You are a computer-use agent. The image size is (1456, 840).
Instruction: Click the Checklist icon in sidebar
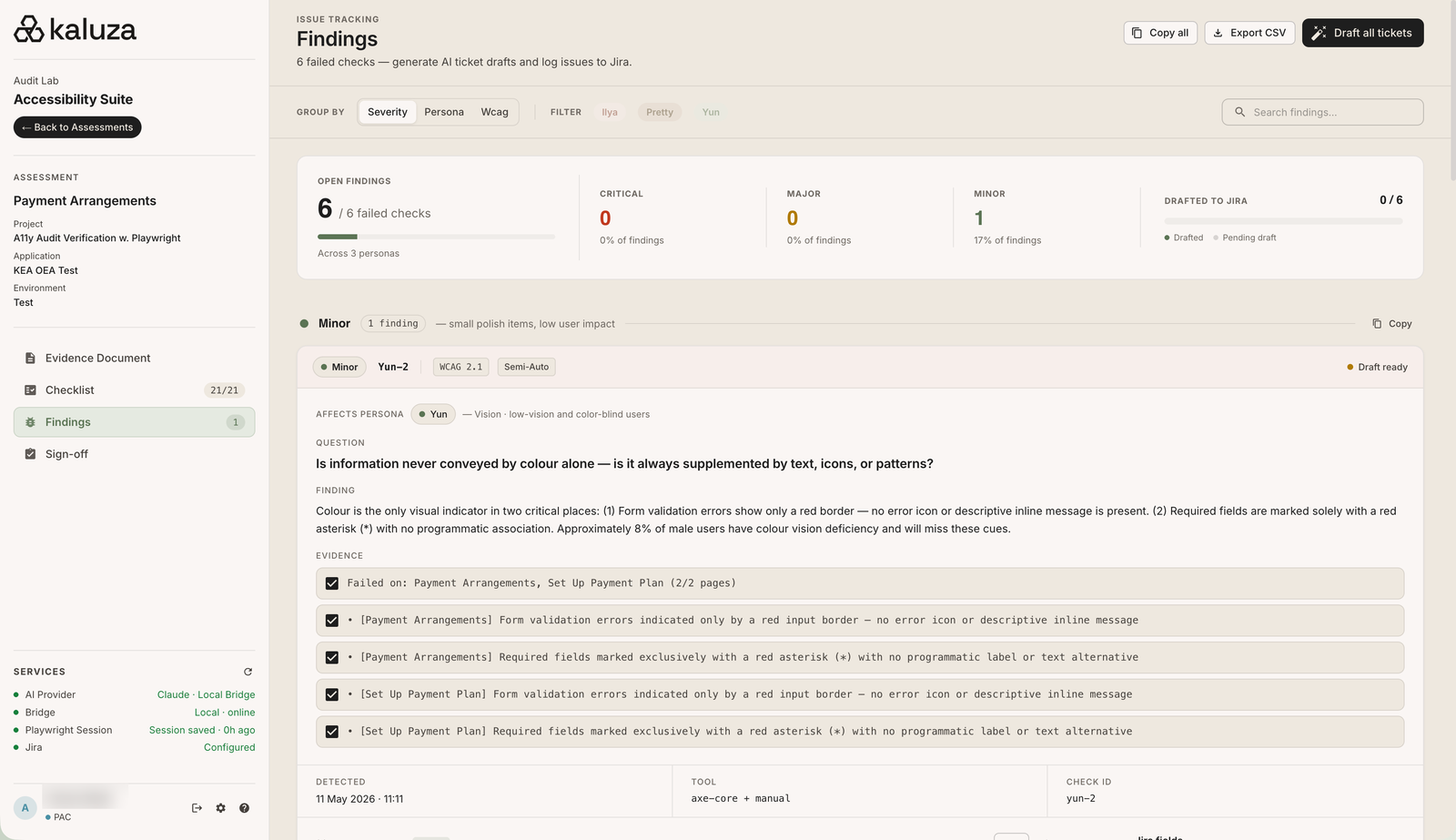pos(30,390)
